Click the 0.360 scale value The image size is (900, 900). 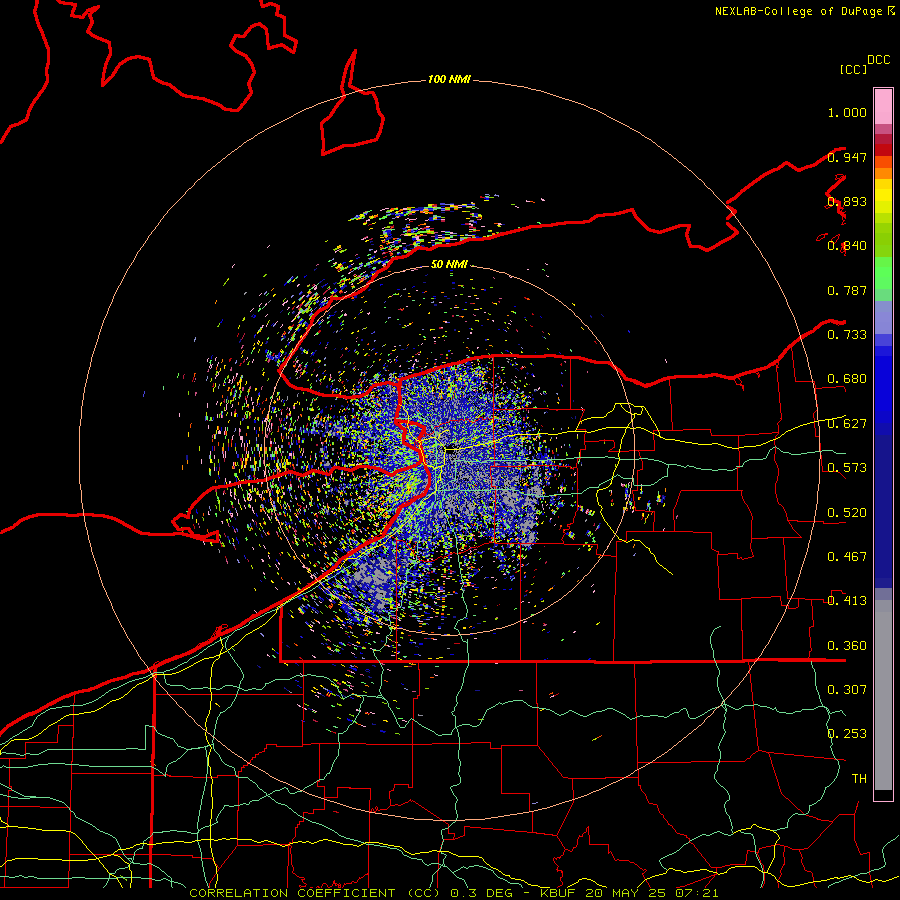[847, 646]
